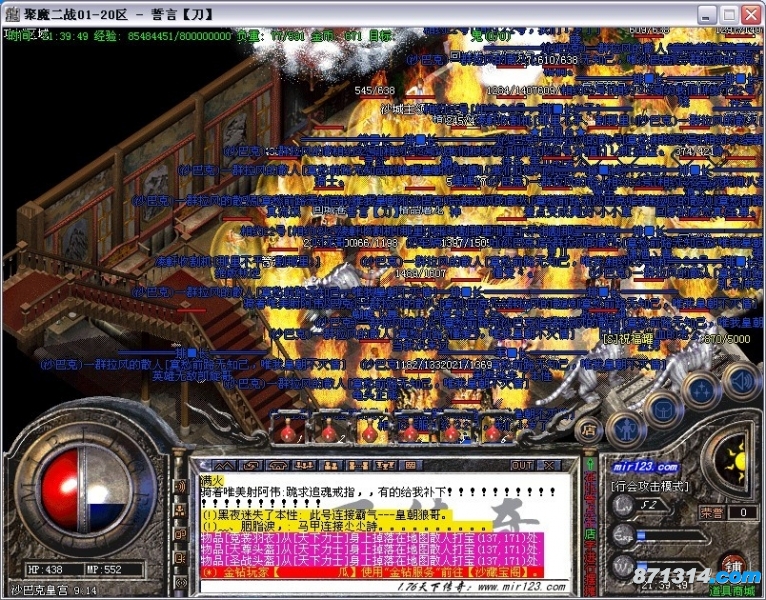Viewport: 766px width, 600px height.
Task: Click the trade exchange toolbar icon
Action: coord(251,465)
